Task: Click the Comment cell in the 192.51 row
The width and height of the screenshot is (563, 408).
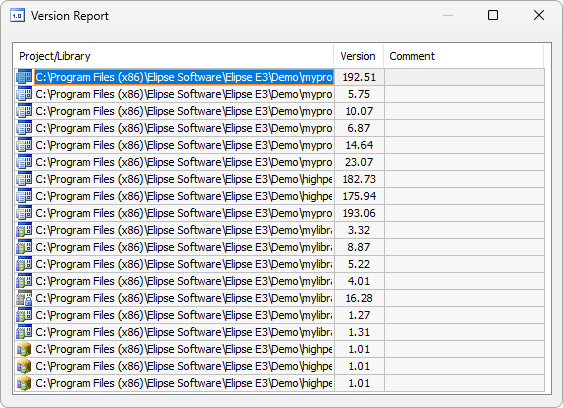Action: pos(464,77)
